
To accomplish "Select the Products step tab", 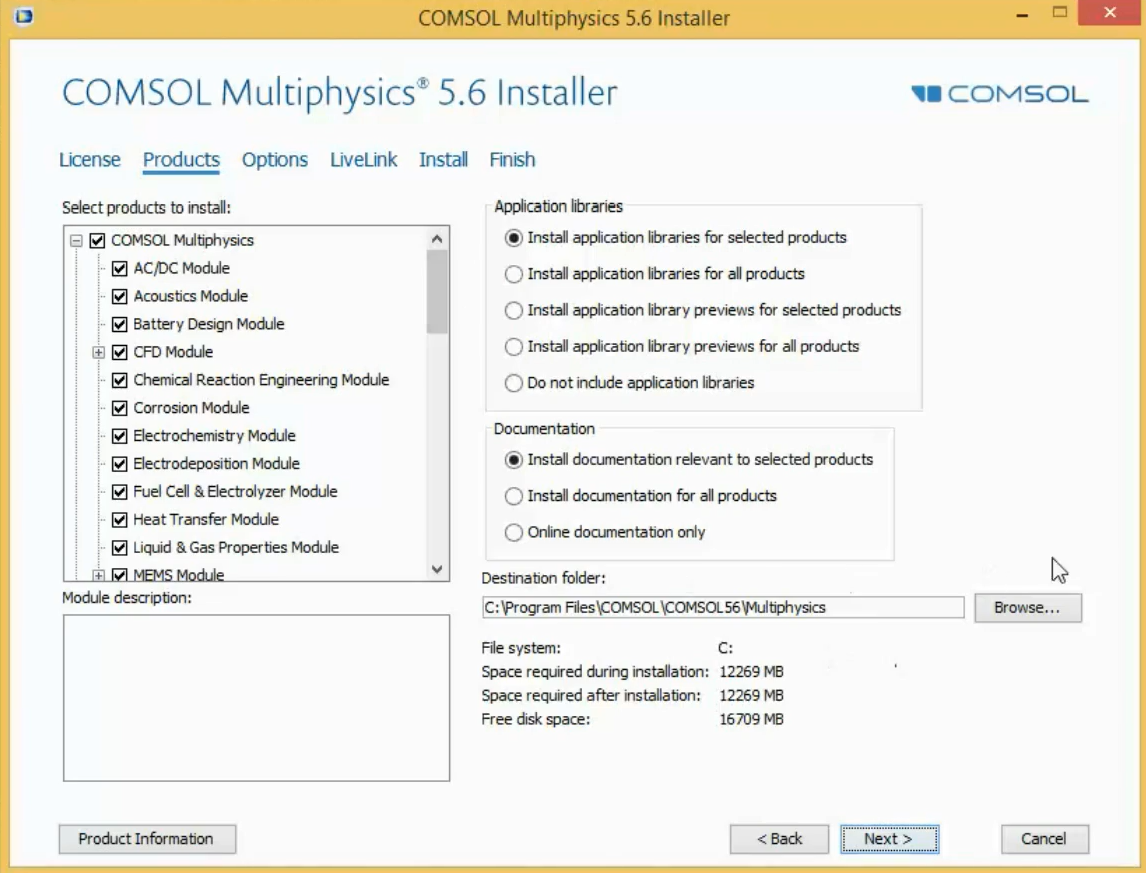I will 181,159.
